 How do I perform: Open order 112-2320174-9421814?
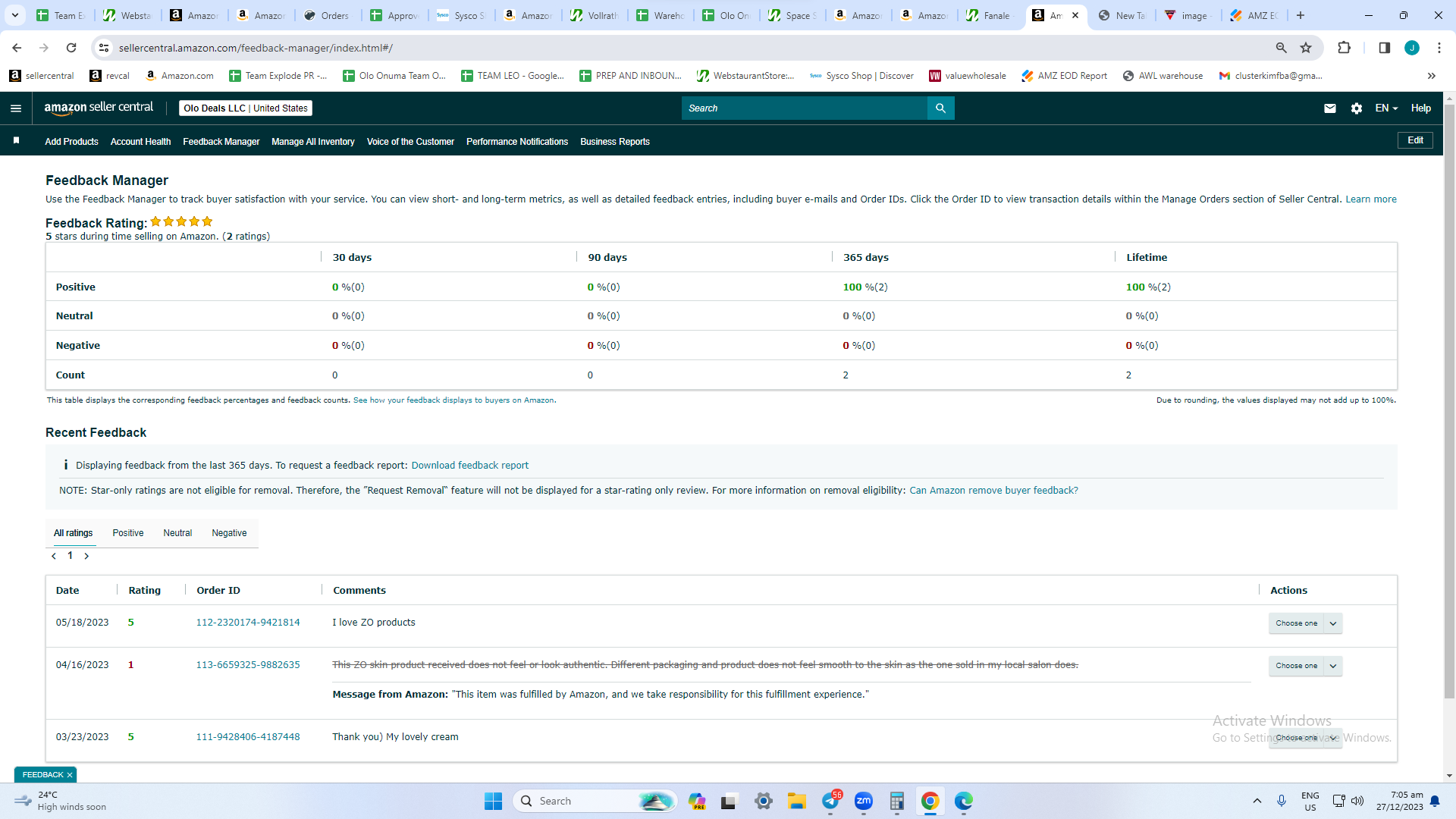click(248, 623)
